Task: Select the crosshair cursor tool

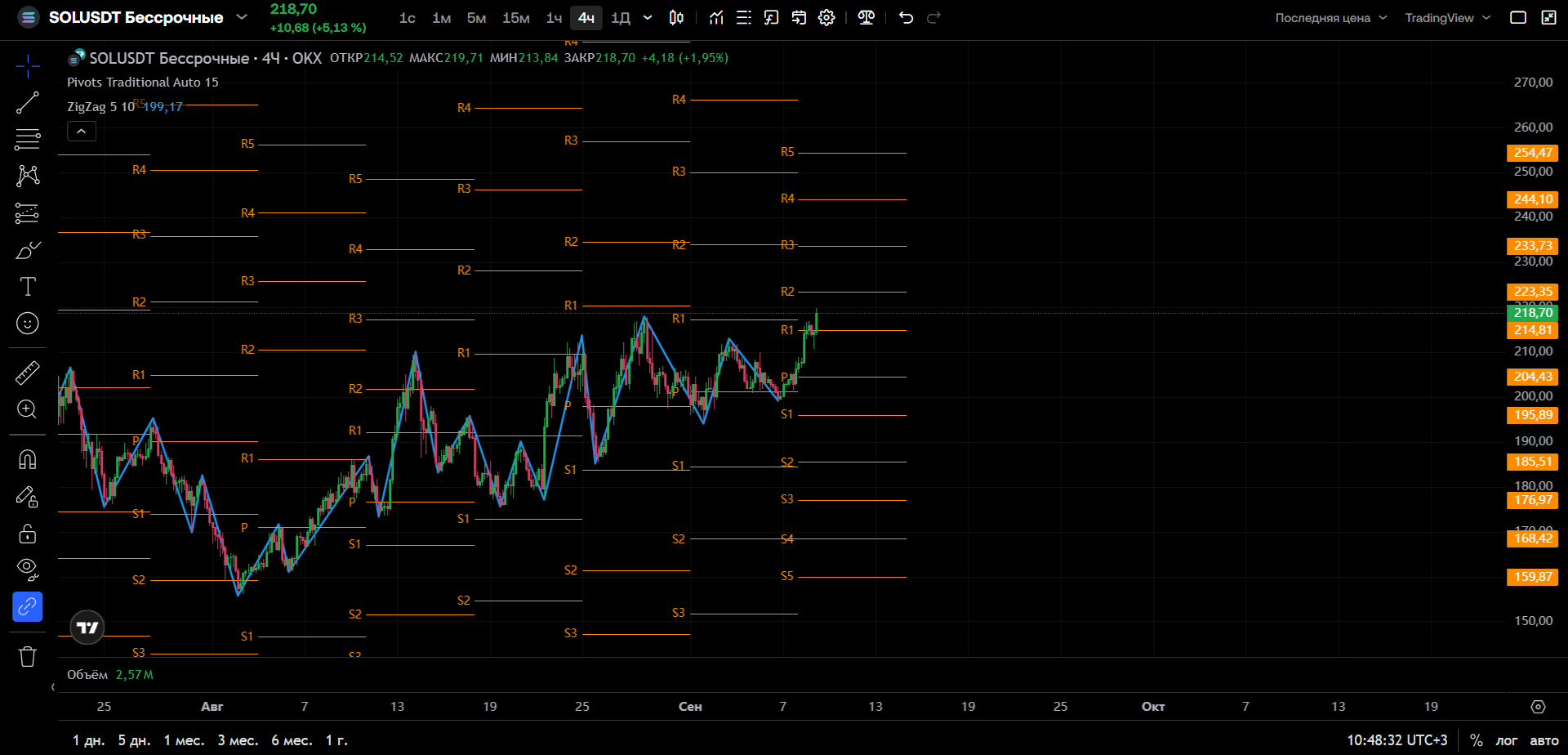Action: click(x=28, y=65)
